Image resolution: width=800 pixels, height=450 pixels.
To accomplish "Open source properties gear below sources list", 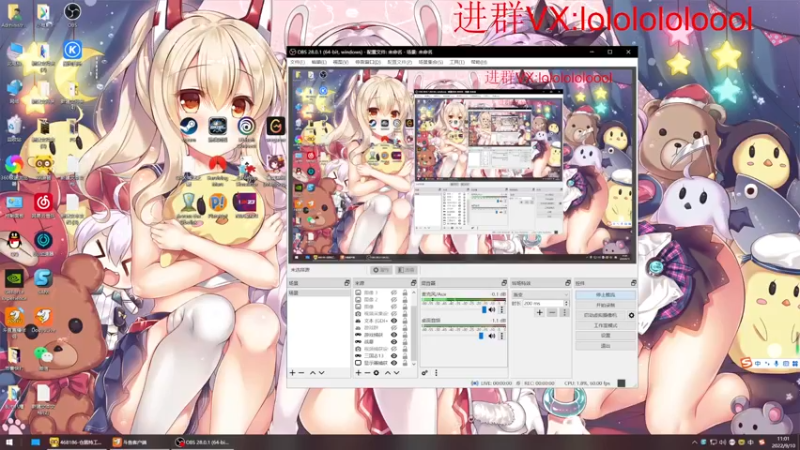I will [377, 373].
